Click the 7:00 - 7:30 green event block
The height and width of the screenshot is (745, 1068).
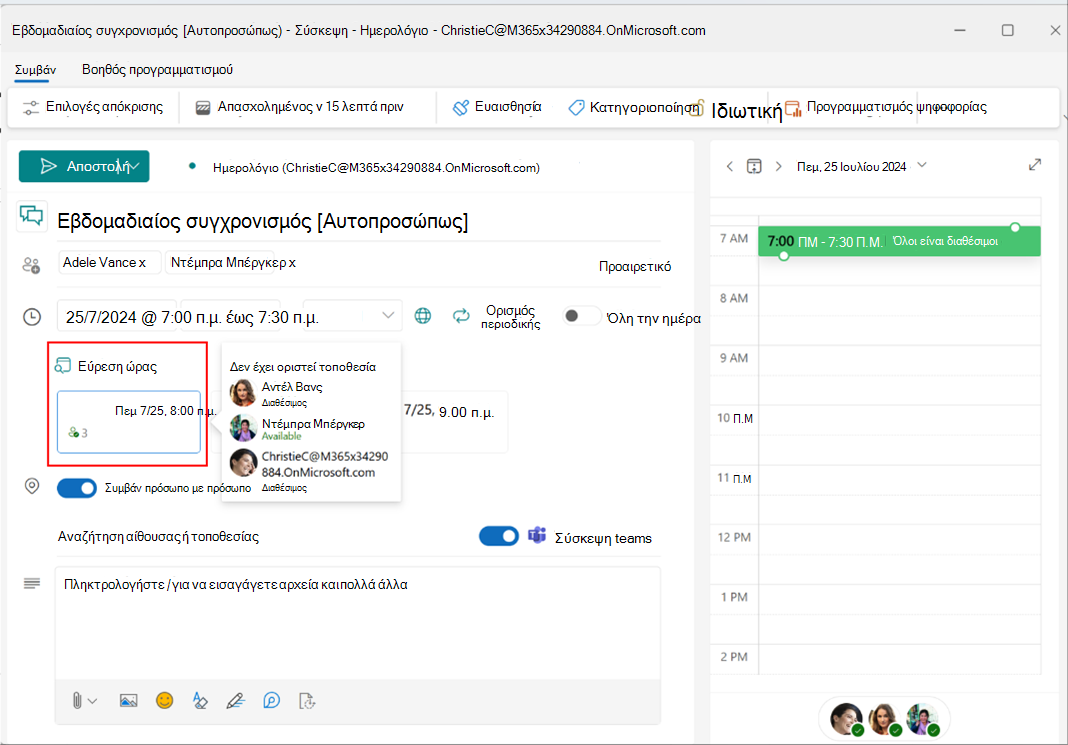click(899, 241)
